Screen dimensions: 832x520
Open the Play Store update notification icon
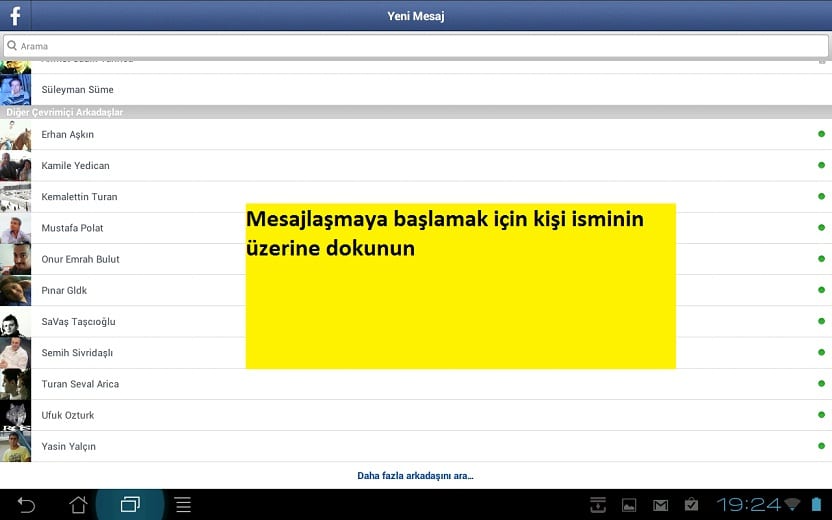pyautogui.click(x=691, y=505)
